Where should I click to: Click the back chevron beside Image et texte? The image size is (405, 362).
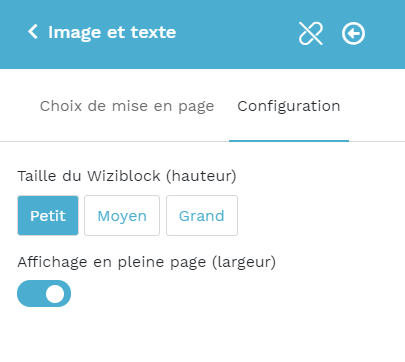pos(33,32)
